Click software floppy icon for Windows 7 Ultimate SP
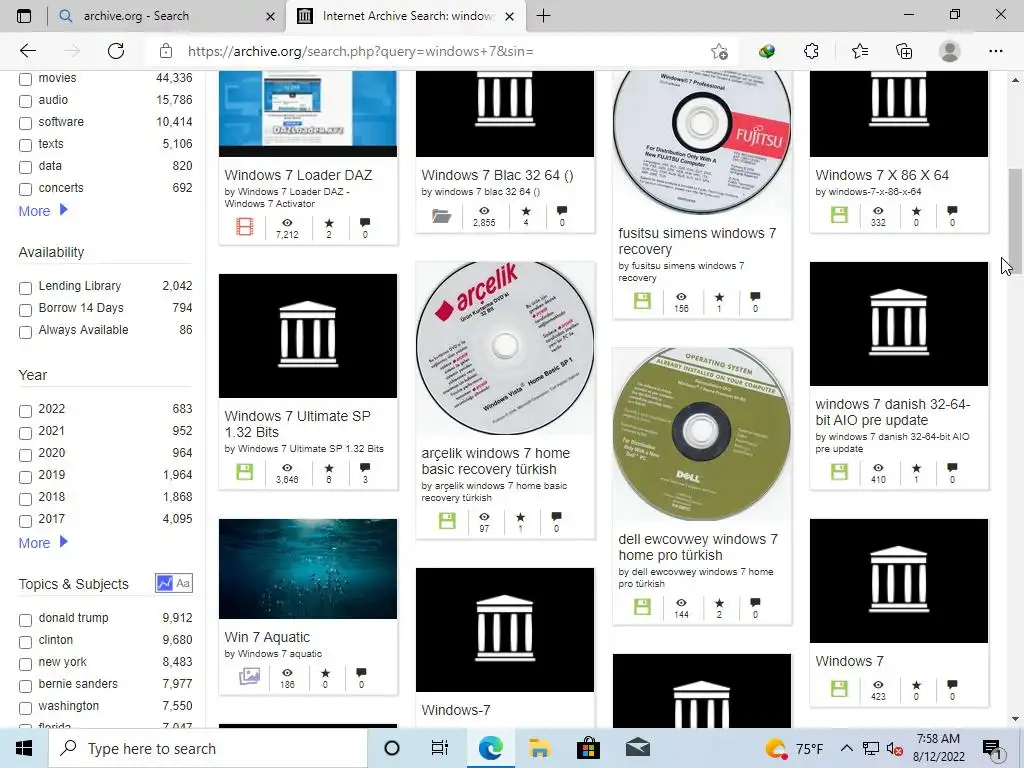This screenshot has height=768, width=1024. pyautogui.click(x=245, y=472)
